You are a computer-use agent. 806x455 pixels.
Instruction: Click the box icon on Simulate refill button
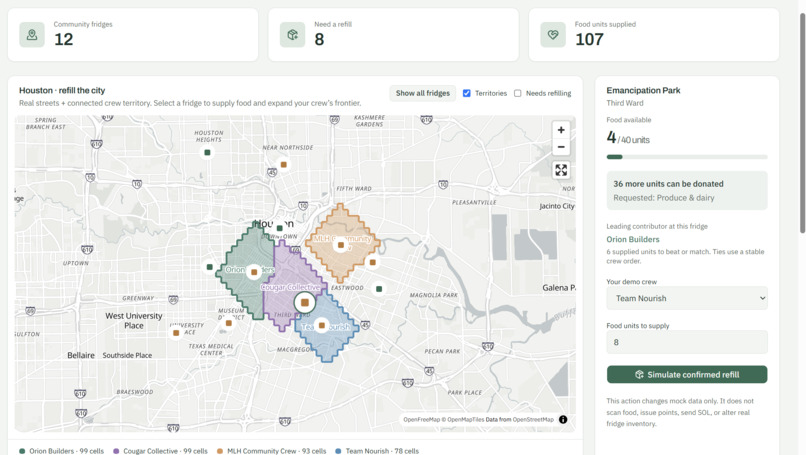tap(639, 375)
